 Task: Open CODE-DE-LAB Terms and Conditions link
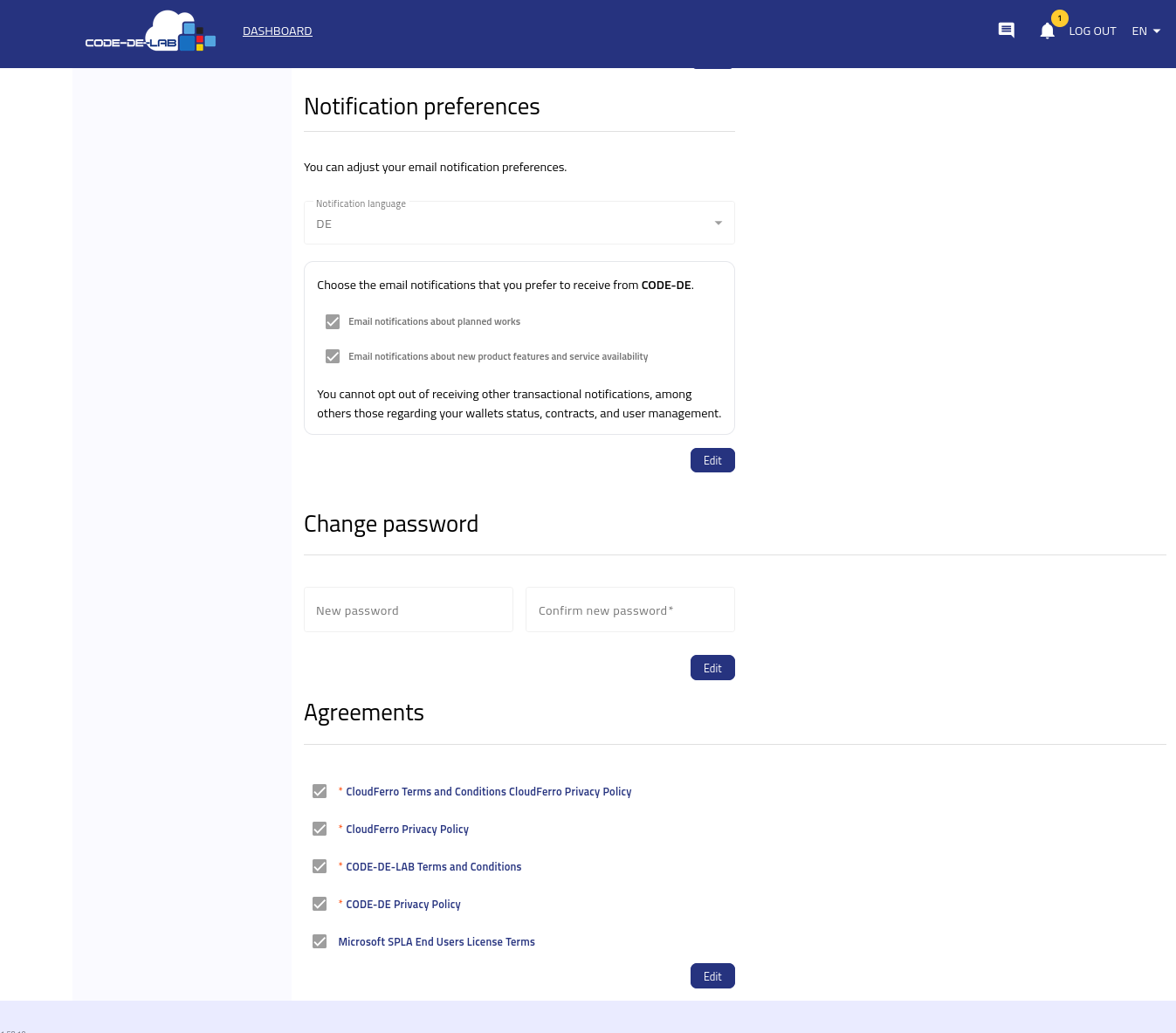tap(433, 867)
